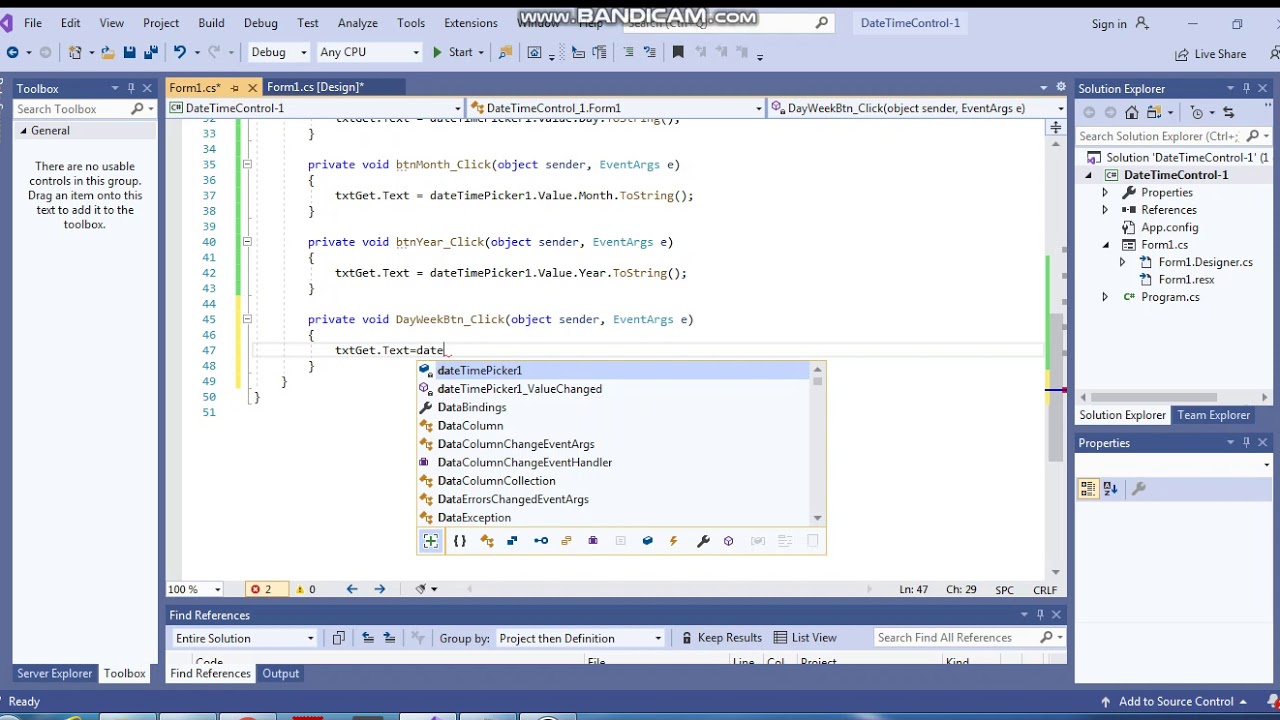This screenshot has width=1280, height=720.
Task: Select dateTimePicker1_ValueChanged from the suggestion list
Action: pos(519,389)
